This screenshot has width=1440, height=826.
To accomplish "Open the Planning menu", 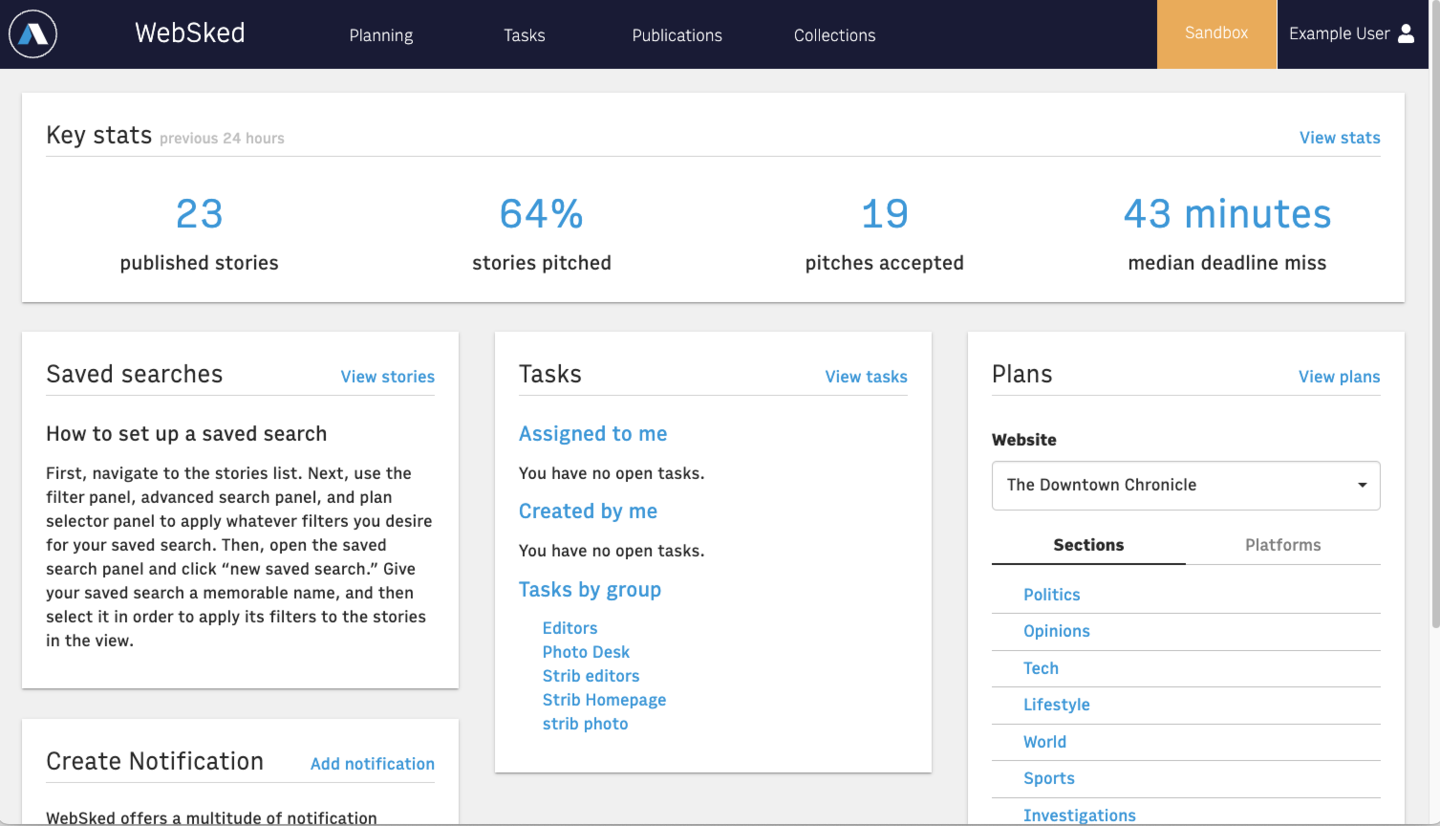I will click(x=381, y=35).
